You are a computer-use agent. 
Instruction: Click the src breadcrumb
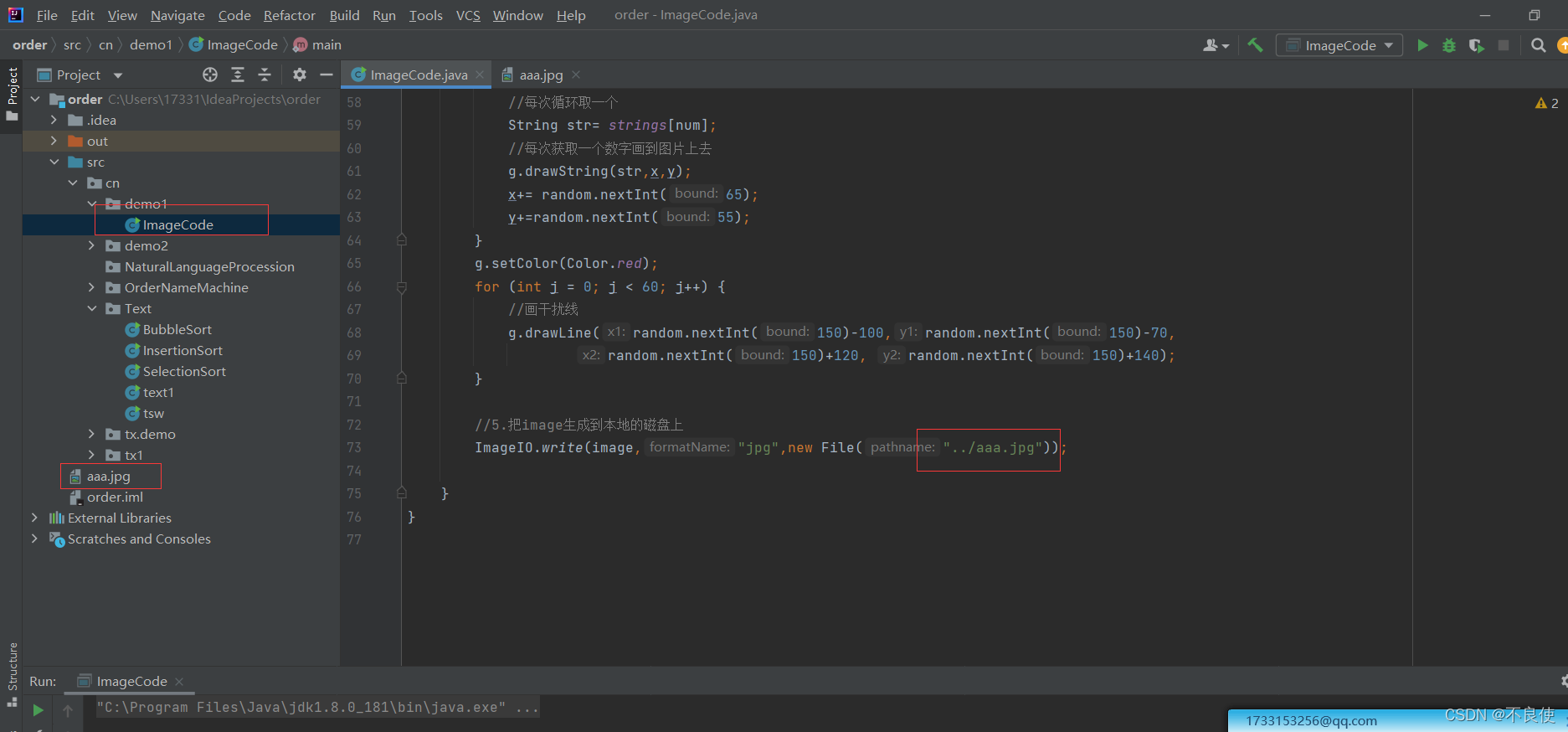pos(72,45)
